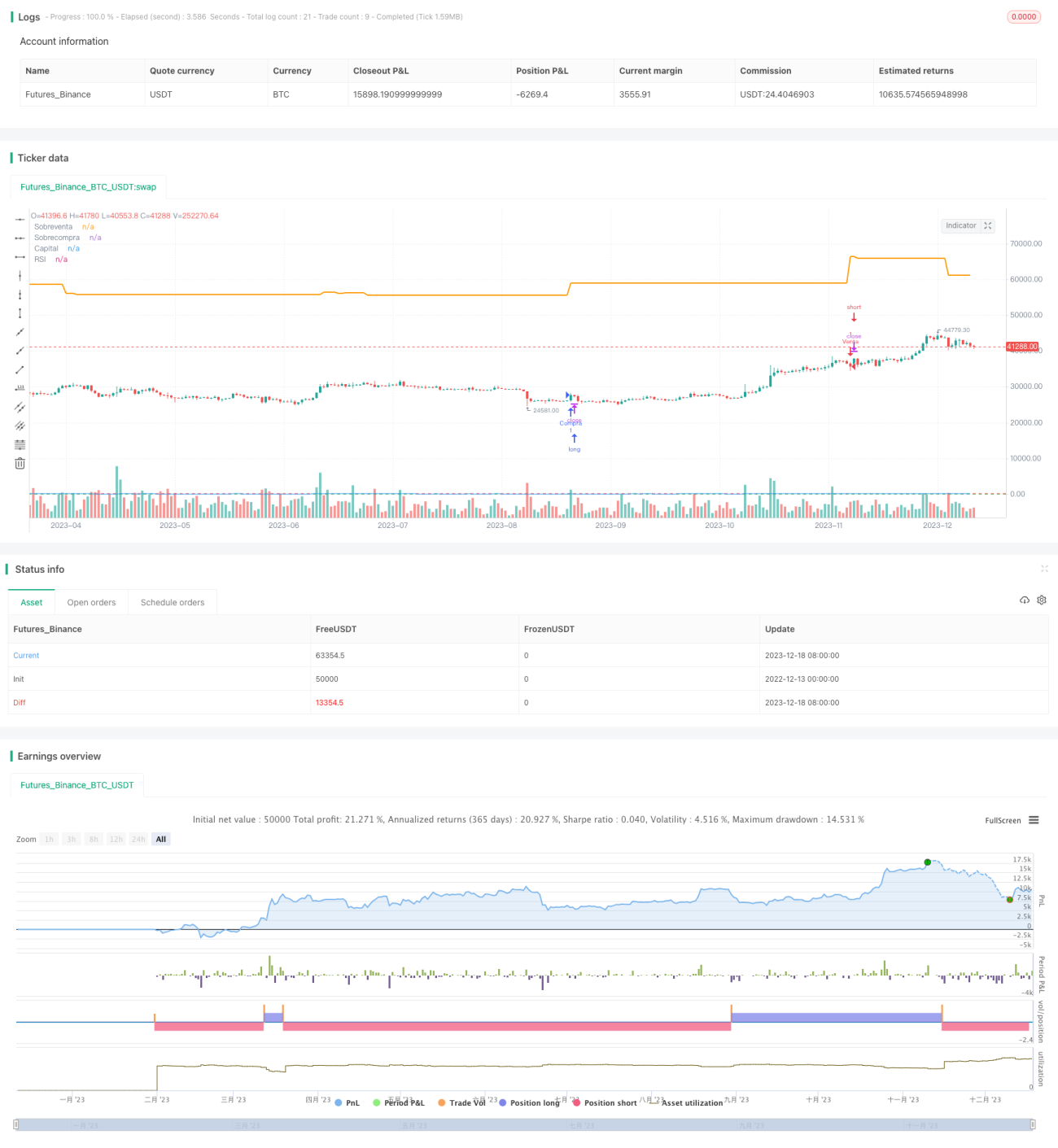Open the Status info settings gear
The height and width of the screenshot is (1148, 1058).
[x=1042, y=600]
